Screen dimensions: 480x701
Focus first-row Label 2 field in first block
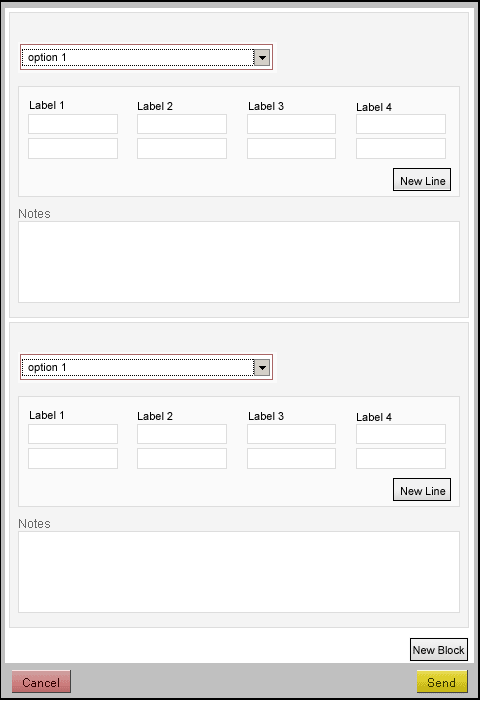coord(182,124)
